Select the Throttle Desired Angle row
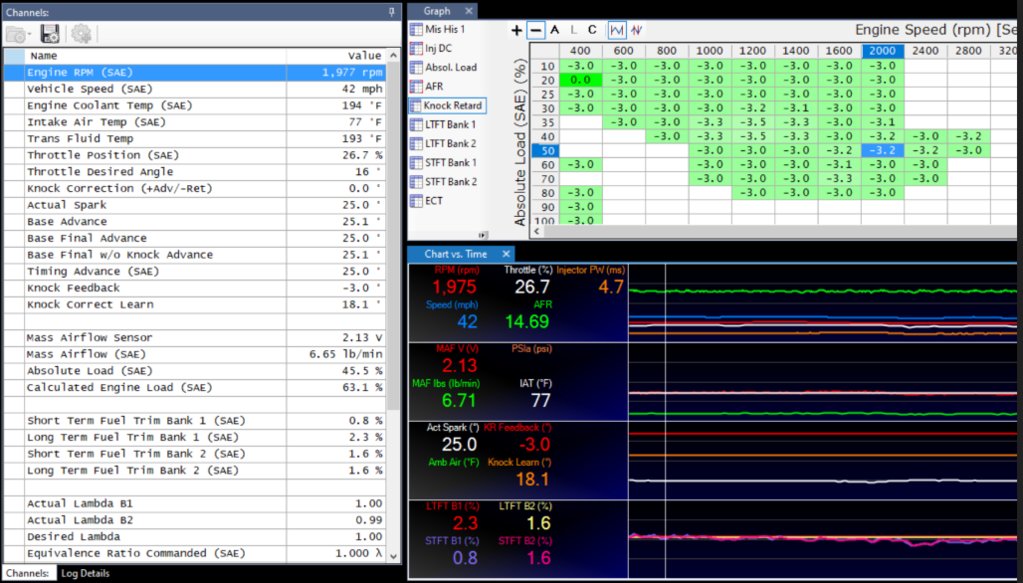The height and width of the screenshot is (583, 1023). click(194, 172)
